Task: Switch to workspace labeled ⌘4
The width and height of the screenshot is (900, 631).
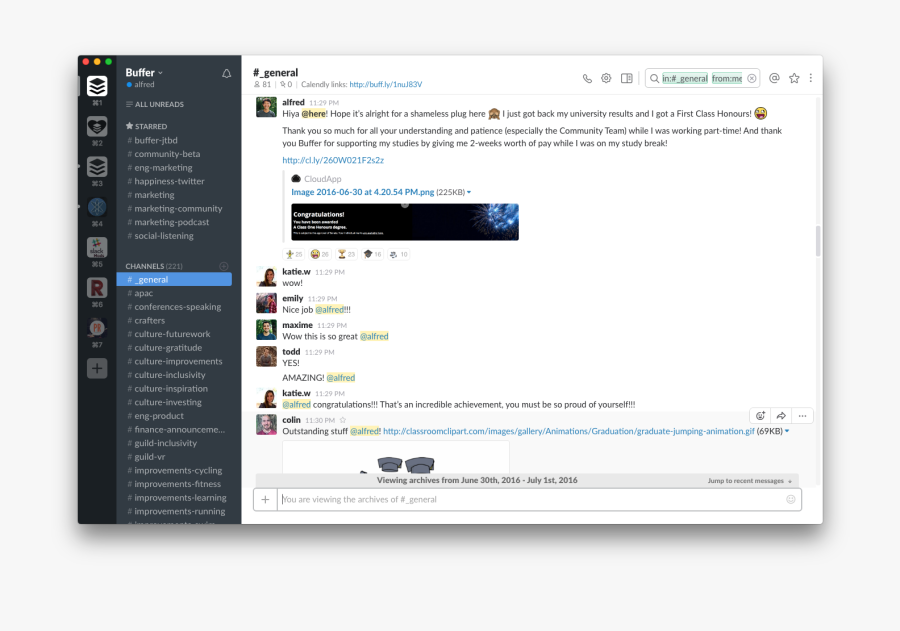Action: click(x=97, y=207)
